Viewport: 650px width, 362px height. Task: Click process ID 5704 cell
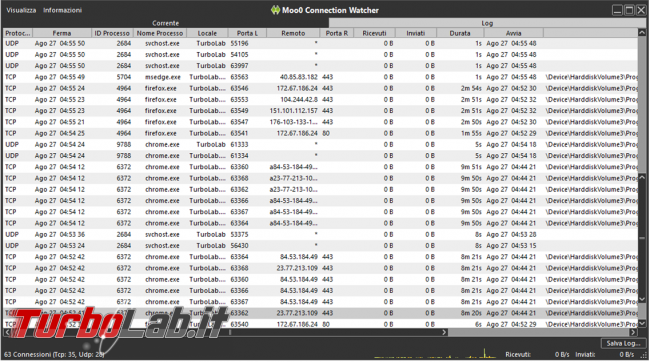coord(124,77)
